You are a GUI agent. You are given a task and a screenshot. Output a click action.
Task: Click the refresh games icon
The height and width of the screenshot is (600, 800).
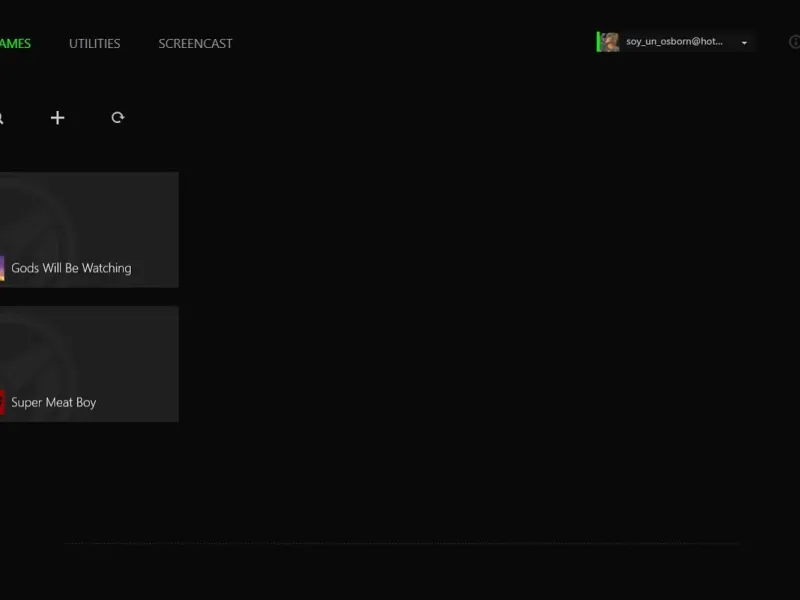coord(118,118)
